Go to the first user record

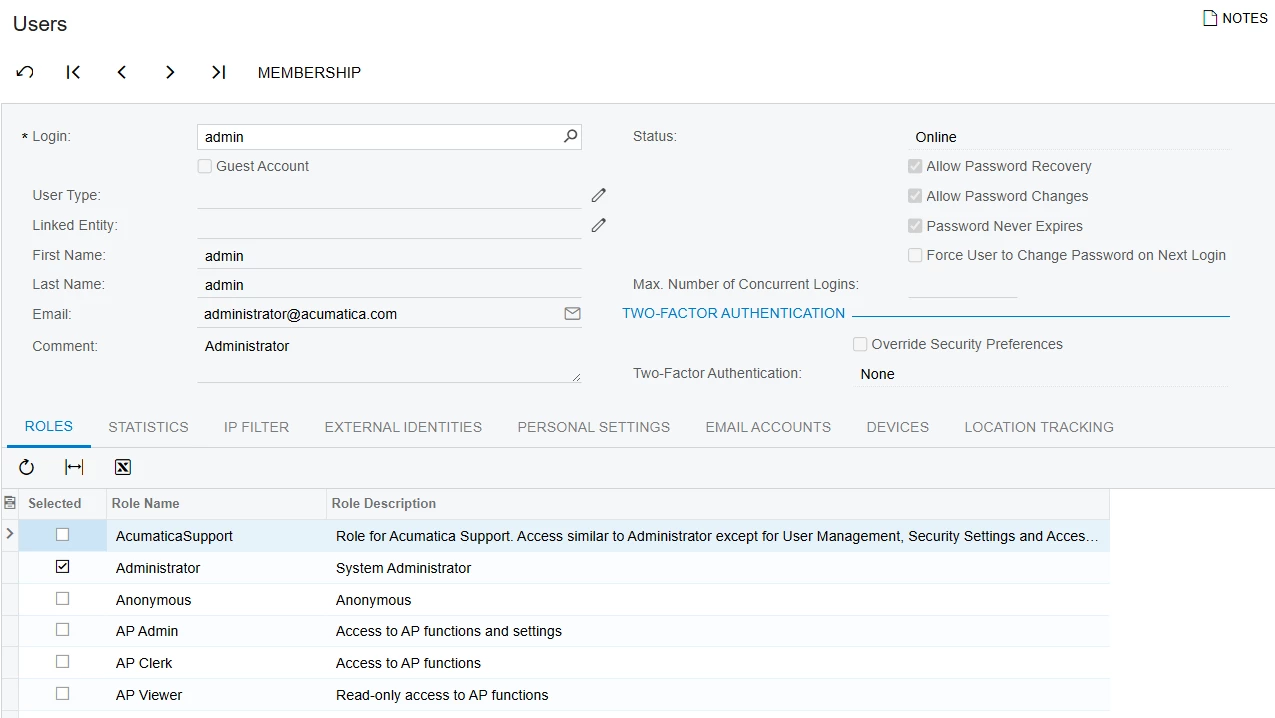[x=73, y=72]
